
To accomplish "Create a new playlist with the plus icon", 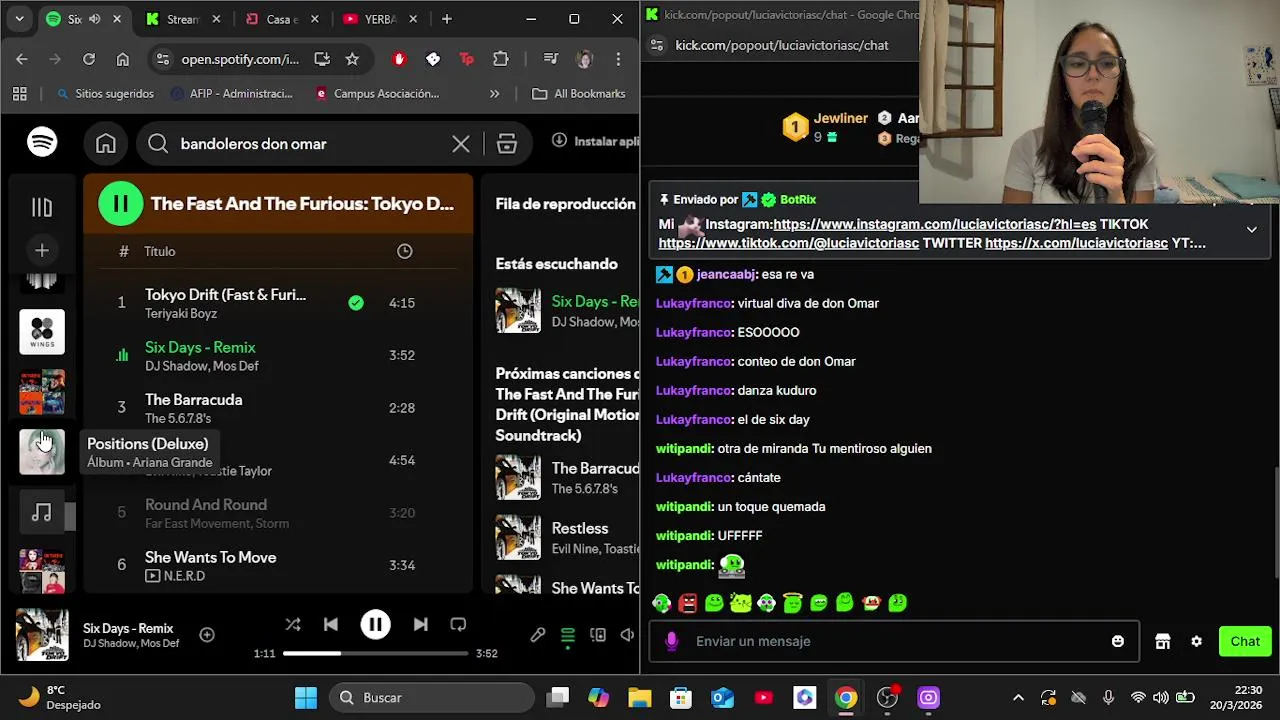I will click(x=42, y=250).
